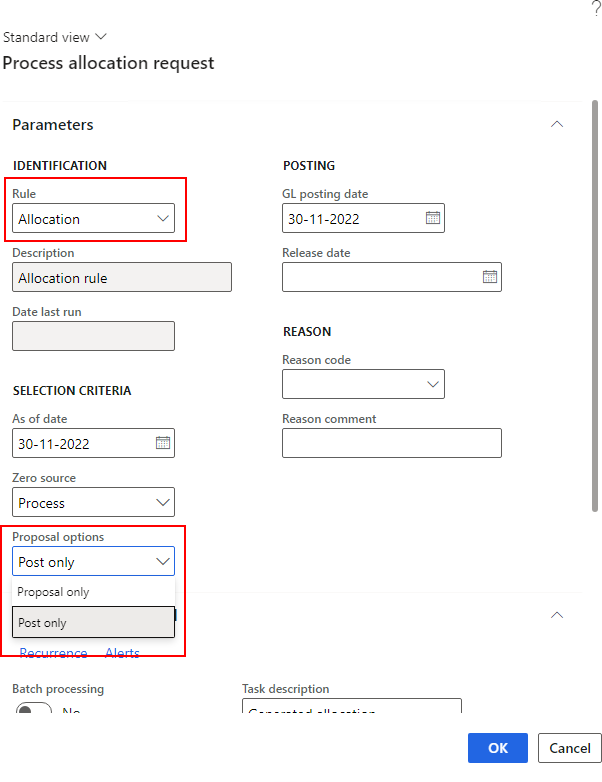This screenshot has width=602, height=782.
Task: Open the Recurrence link
Action: tap(54, 653)
